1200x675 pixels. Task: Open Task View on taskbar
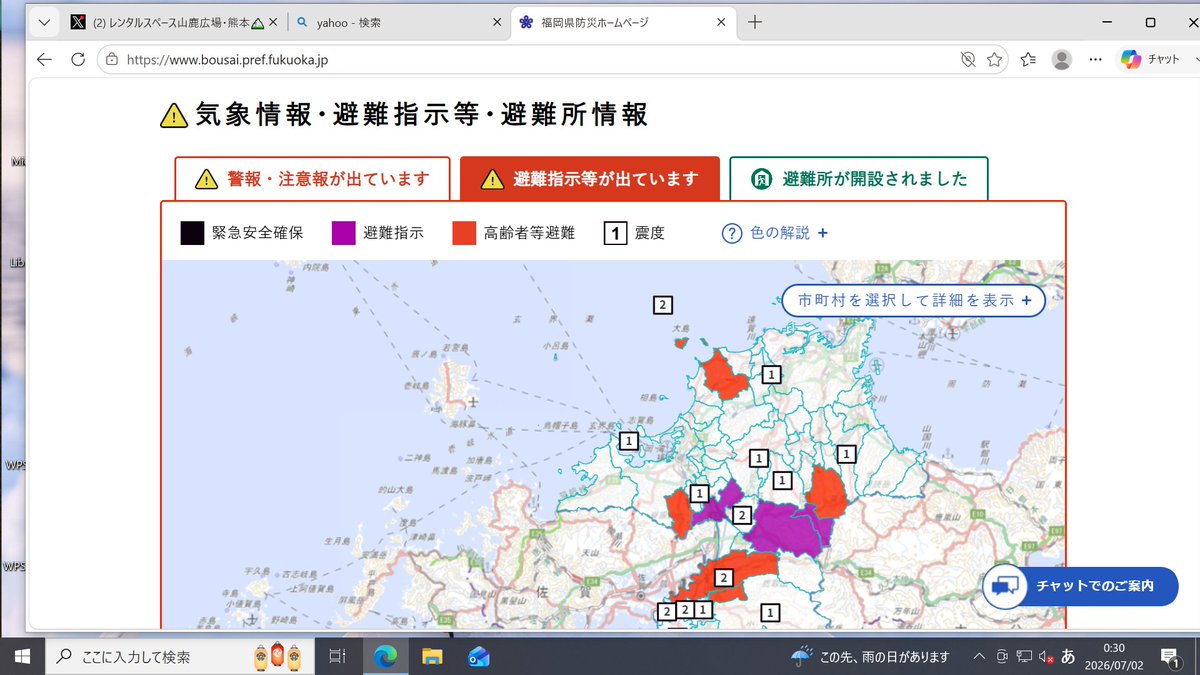(x=337, y=656)
